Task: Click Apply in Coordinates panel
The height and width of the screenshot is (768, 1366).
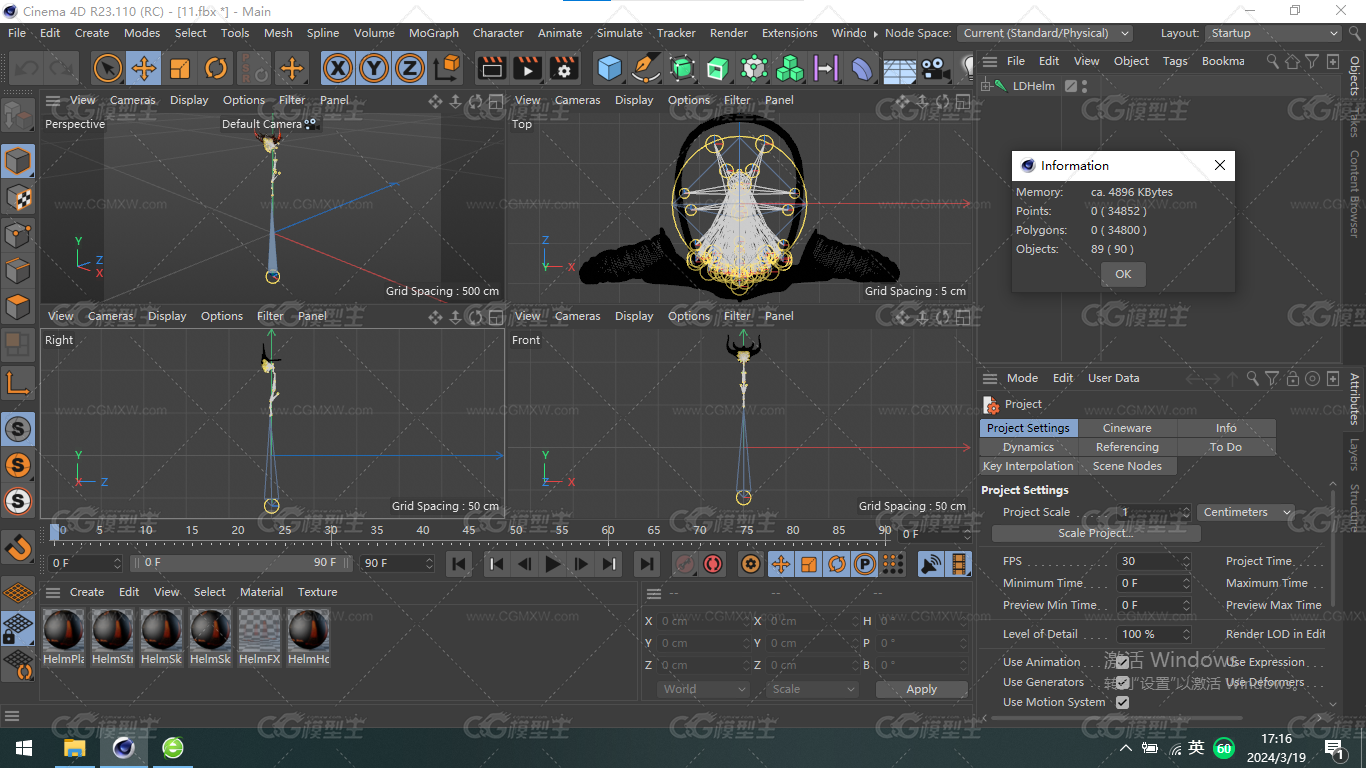Action: [921, 689]
